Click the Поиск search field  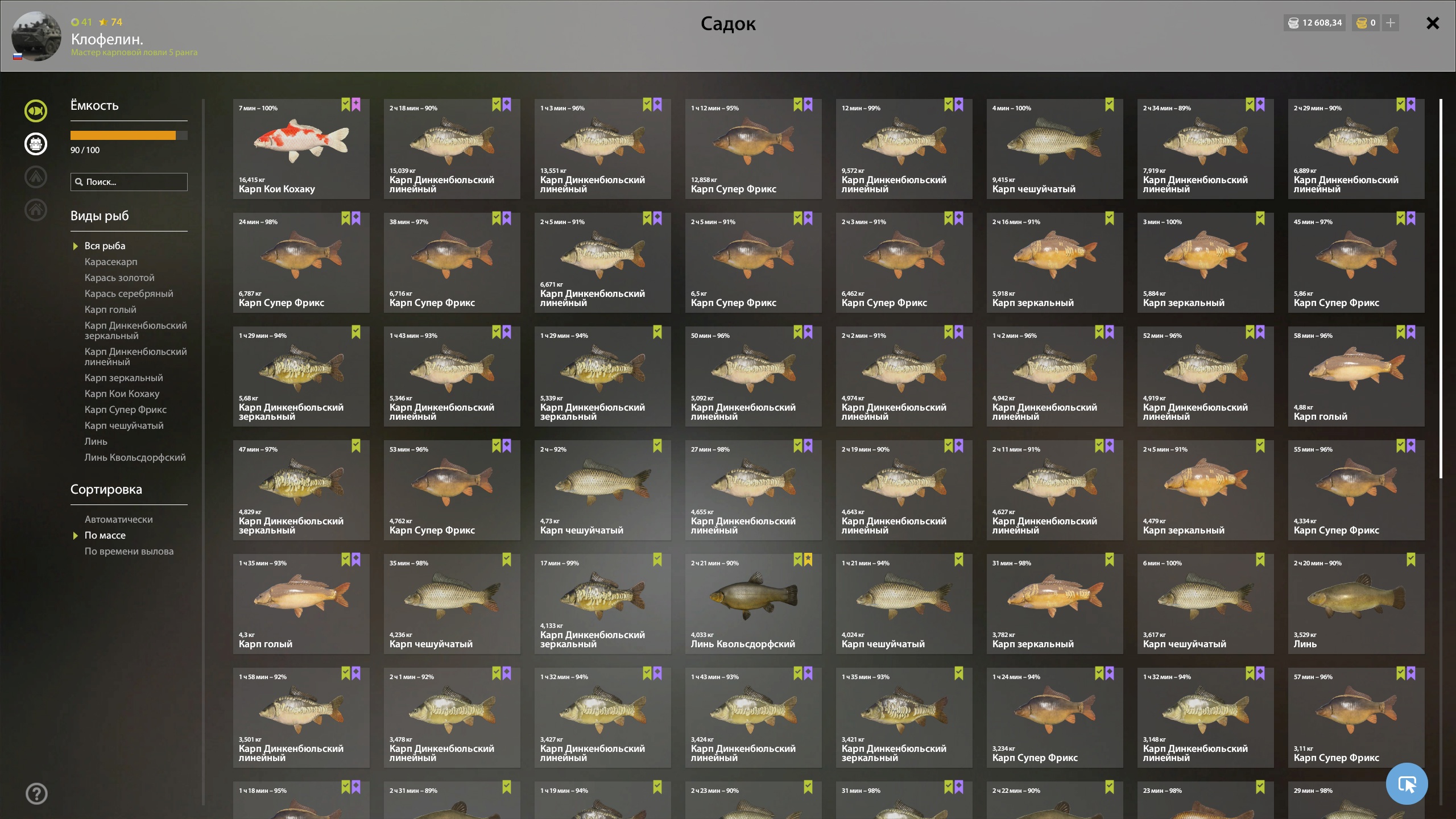tap(129, 182)
